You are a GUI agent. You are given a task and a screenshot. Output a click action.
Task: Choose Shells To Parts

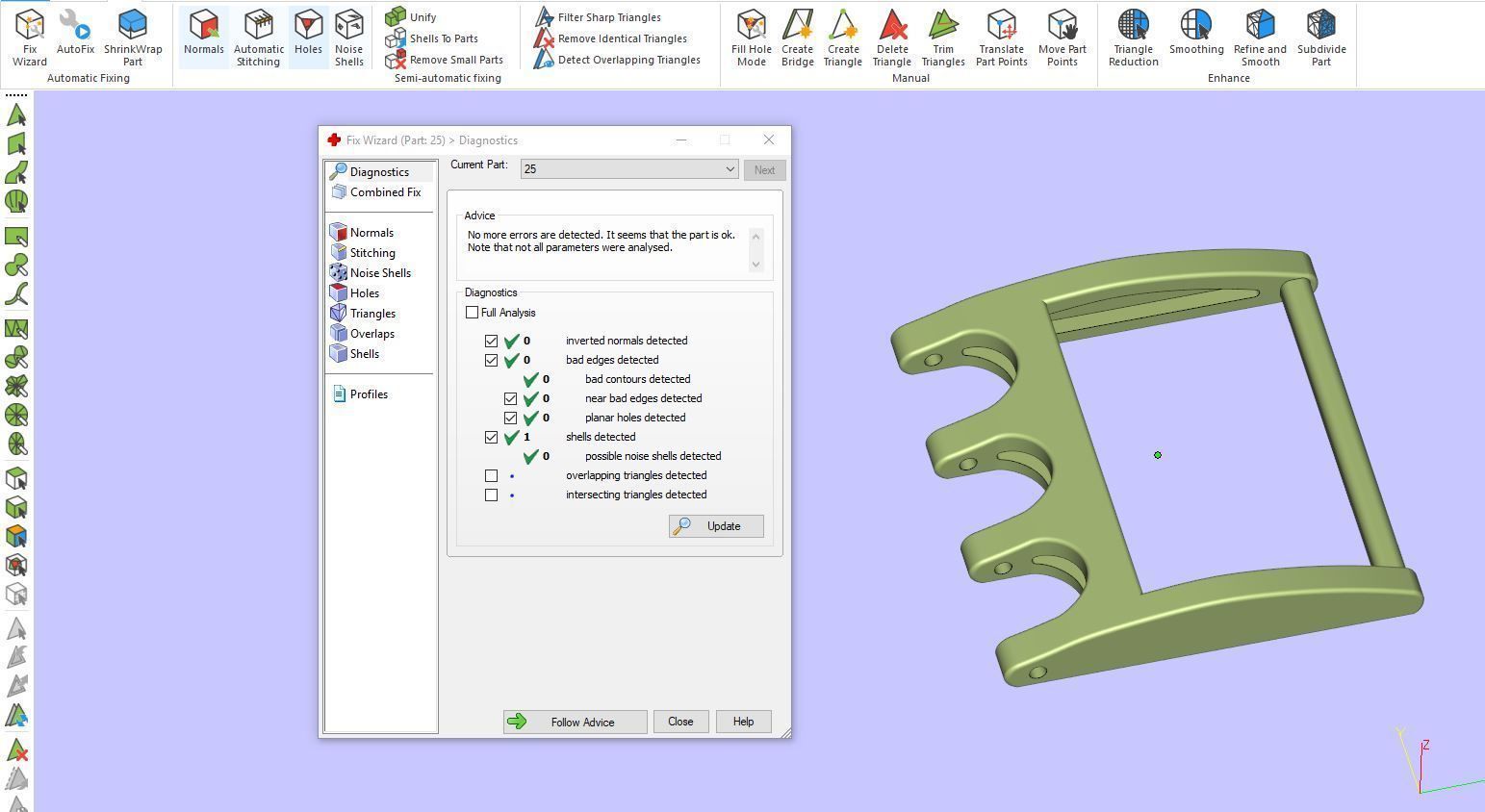click(x=432, y=38)
